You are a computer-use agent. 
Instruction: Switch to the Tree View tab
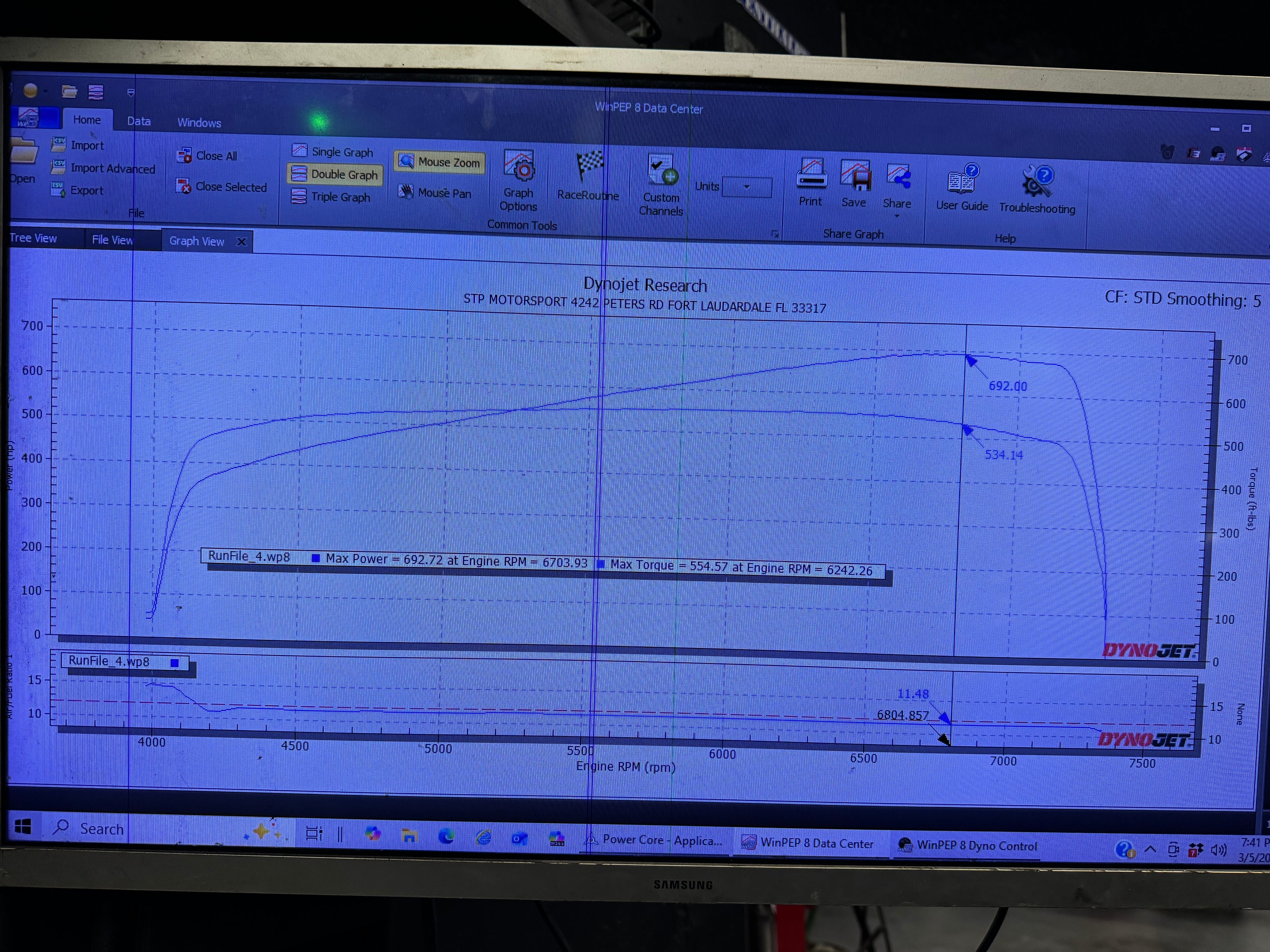point(33,238)
